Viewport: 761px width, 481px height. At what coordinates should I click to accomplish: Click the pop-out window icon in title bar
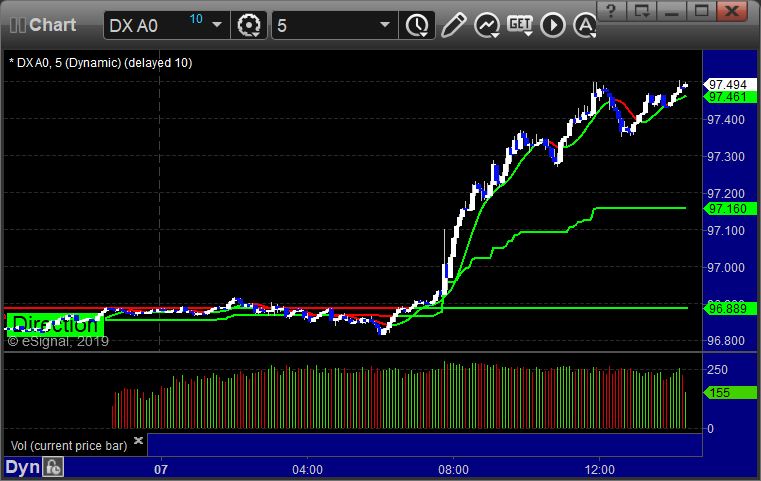643,11
